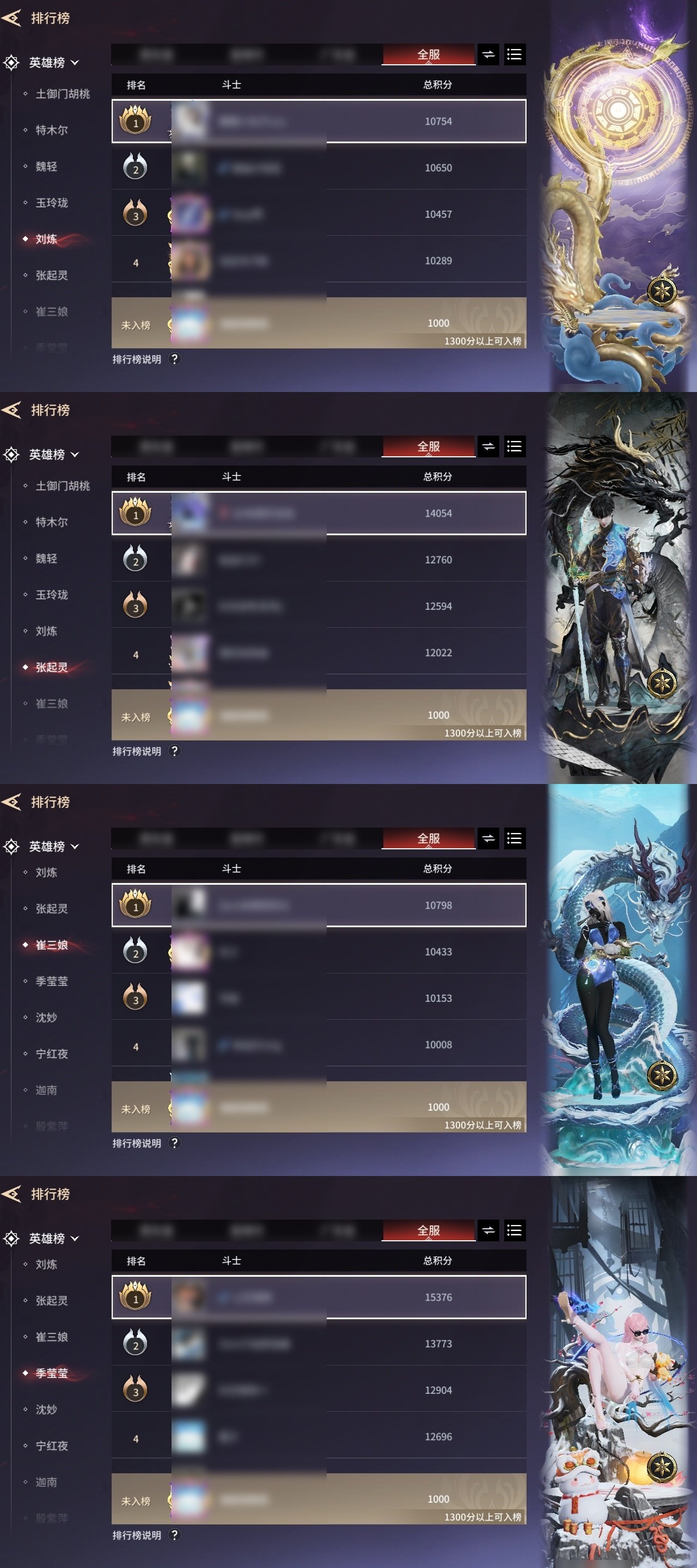
Task: Toggle the swap arrows button above the 14054 ranking
Action: coord(488,446)
